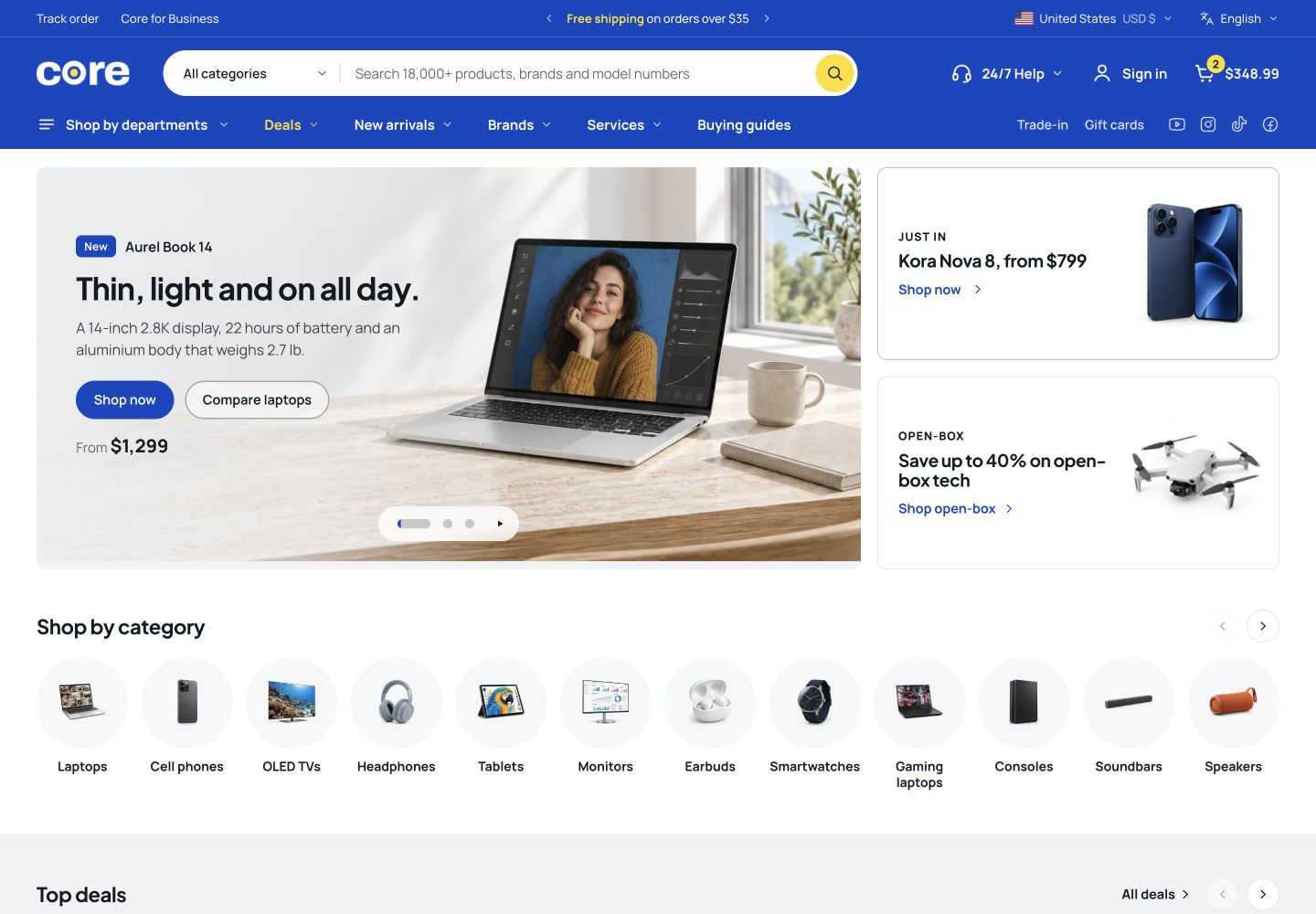This screenshot has height=914, width=1316.
Task: Click the product search input field
Action: pyautogui.click(x=578, y=73)
